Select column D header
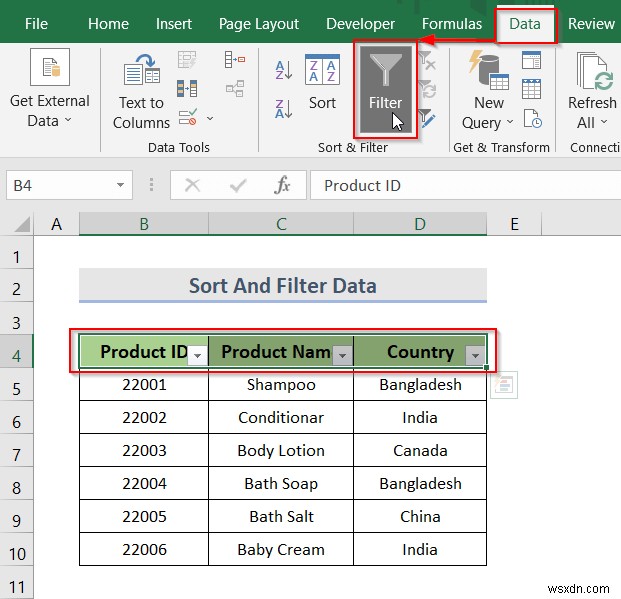The image size is (621, 599). click(420, 224)
